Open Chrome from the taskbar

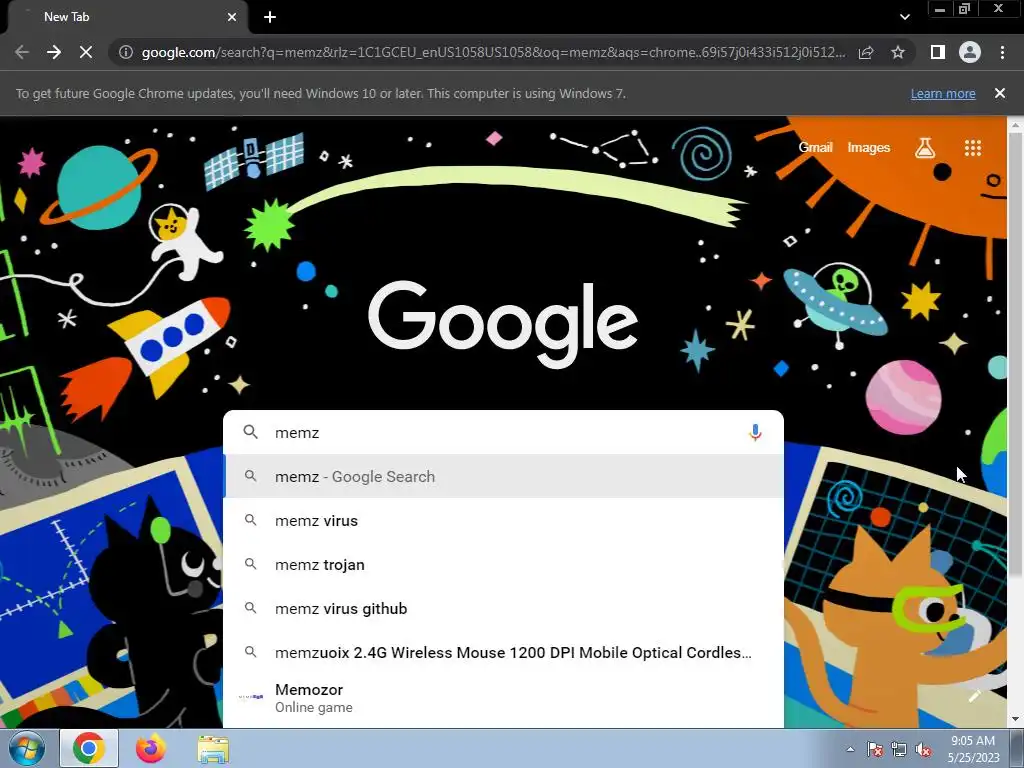pyautogui.click(x=89, y=748)
